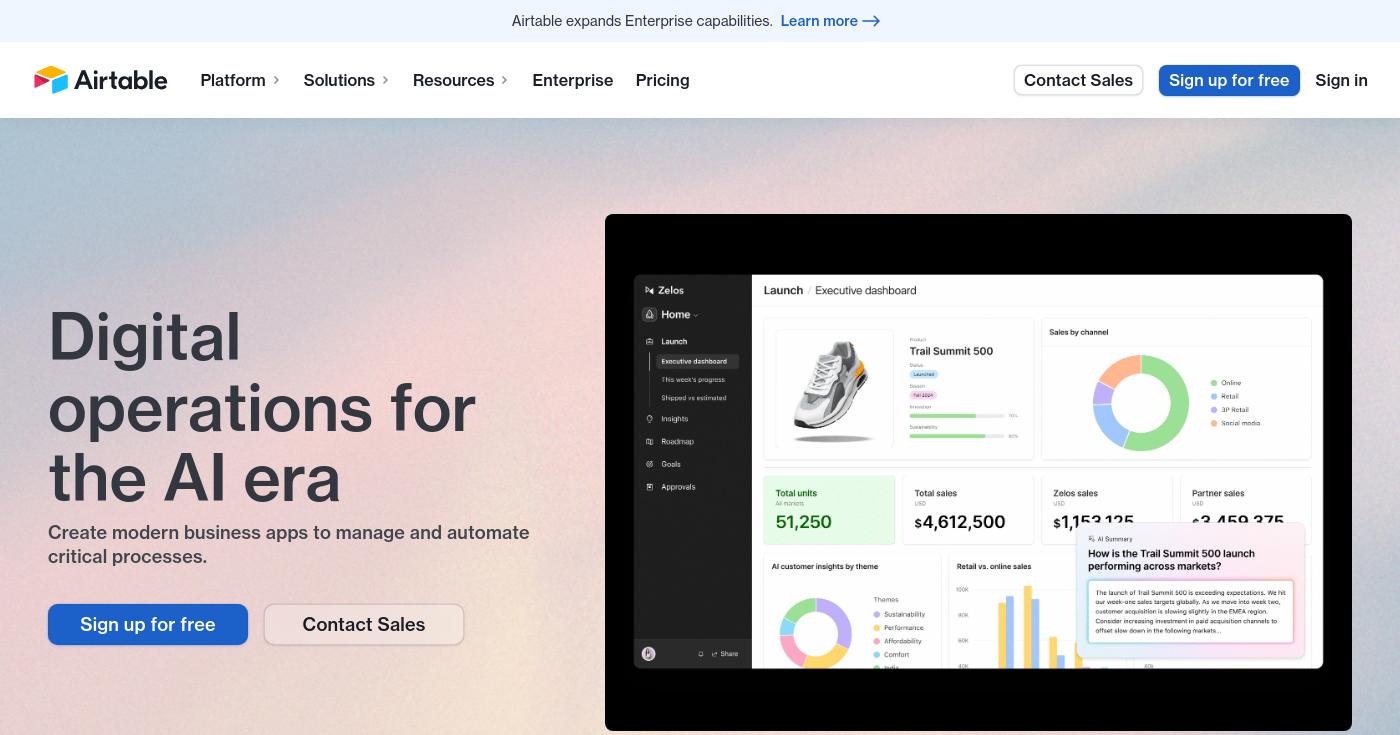Click the Partner sales card heading
The width and height of the screenshot is (1400, 735).
(1218, 493)
